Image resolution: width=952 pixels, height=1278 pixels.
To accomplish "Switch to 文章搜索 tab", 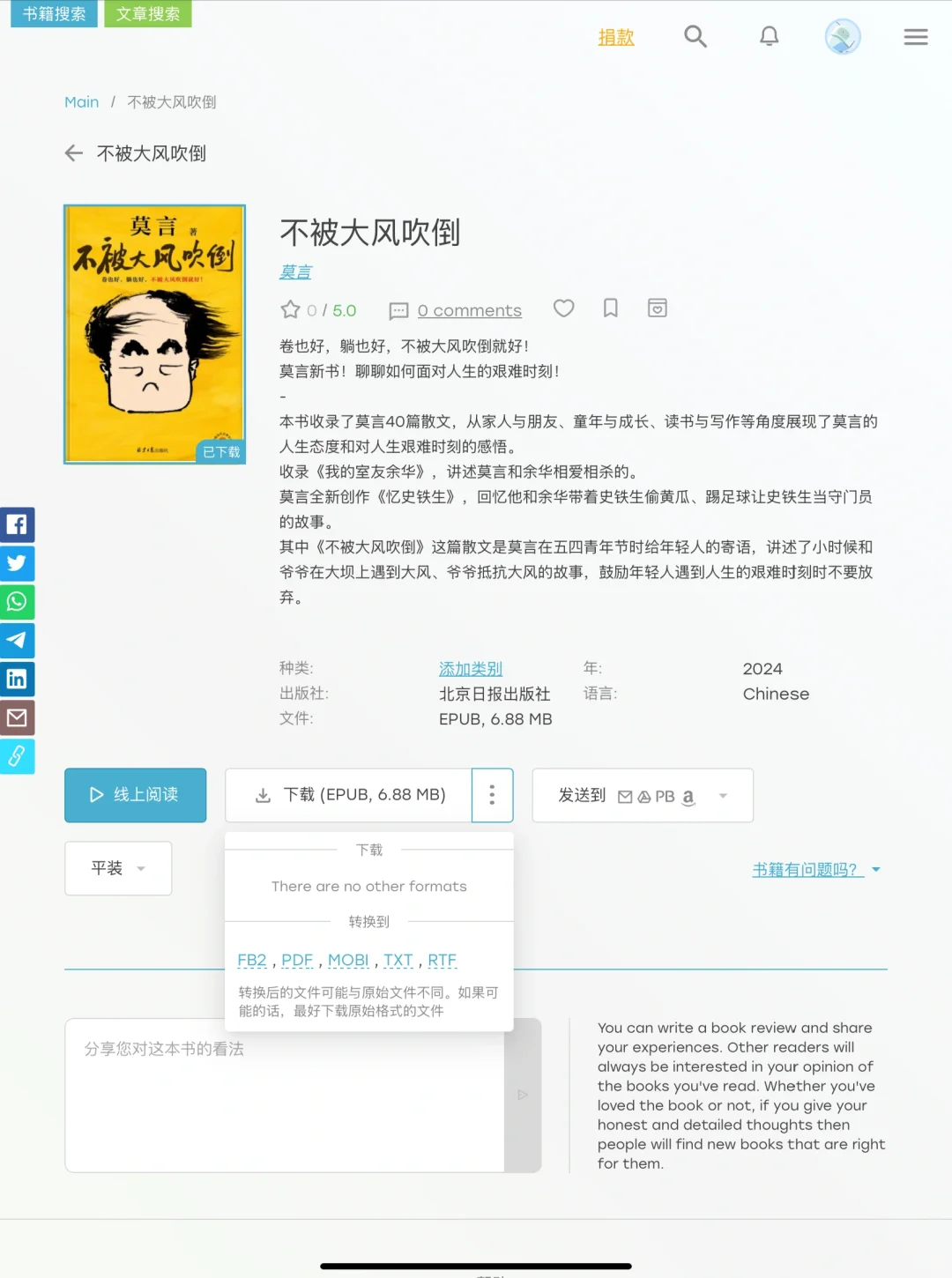I will (x=148, y=14).
